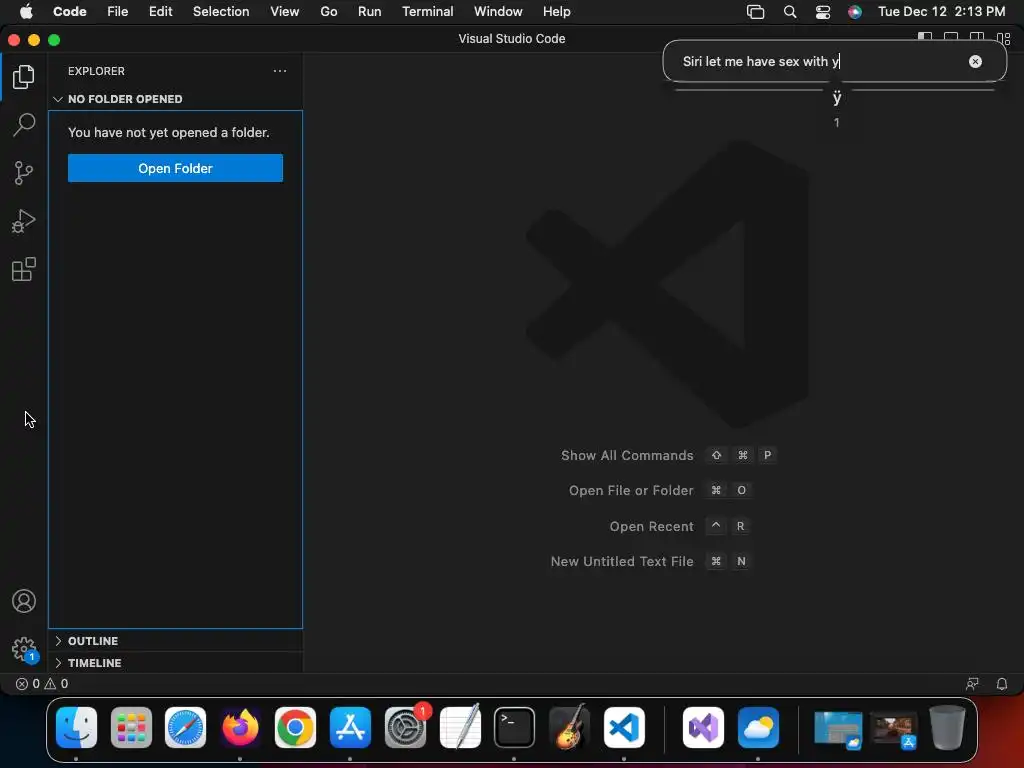Open the Extensions view
Image resolution: width=1024 pixels, height=768 pixels.
tap(24, 269)
